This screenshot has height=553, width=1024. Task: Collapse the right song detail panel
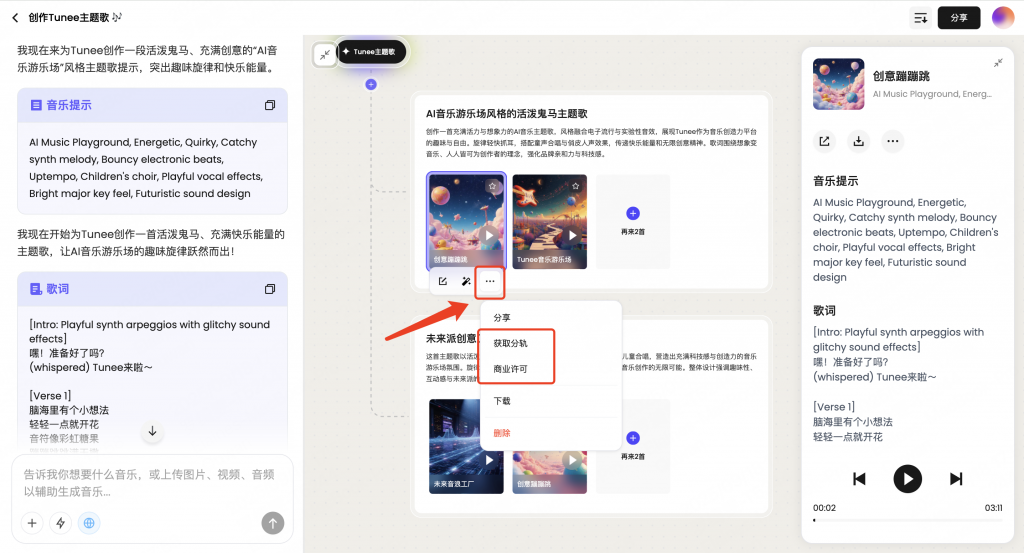[997, 63]
